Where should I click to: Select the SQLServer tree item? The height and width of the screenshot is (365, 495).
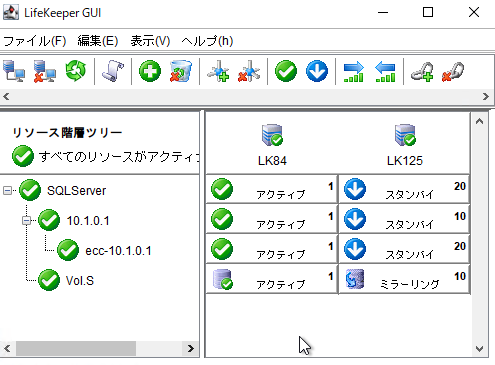76,191
